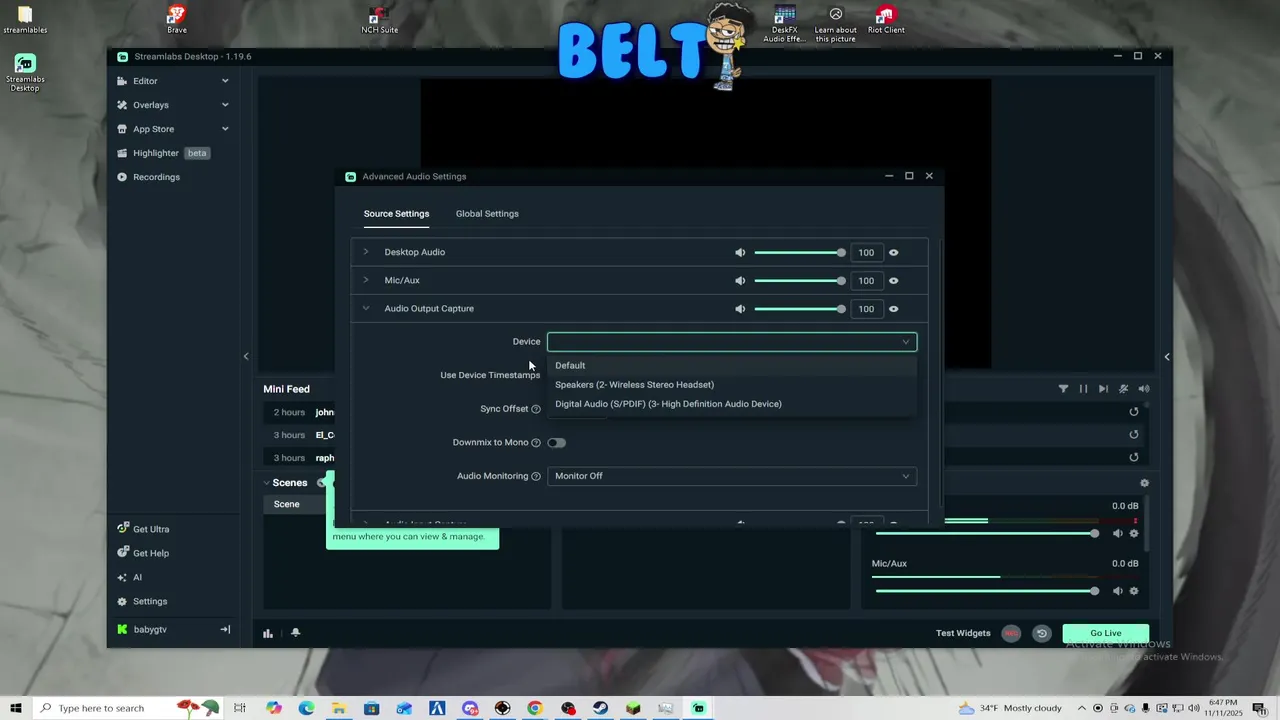Image resolution: width=1280 pixels, height=720 pixels.
Task: Open the Overlays sidebar item
Action: click(x=150, y=105)
